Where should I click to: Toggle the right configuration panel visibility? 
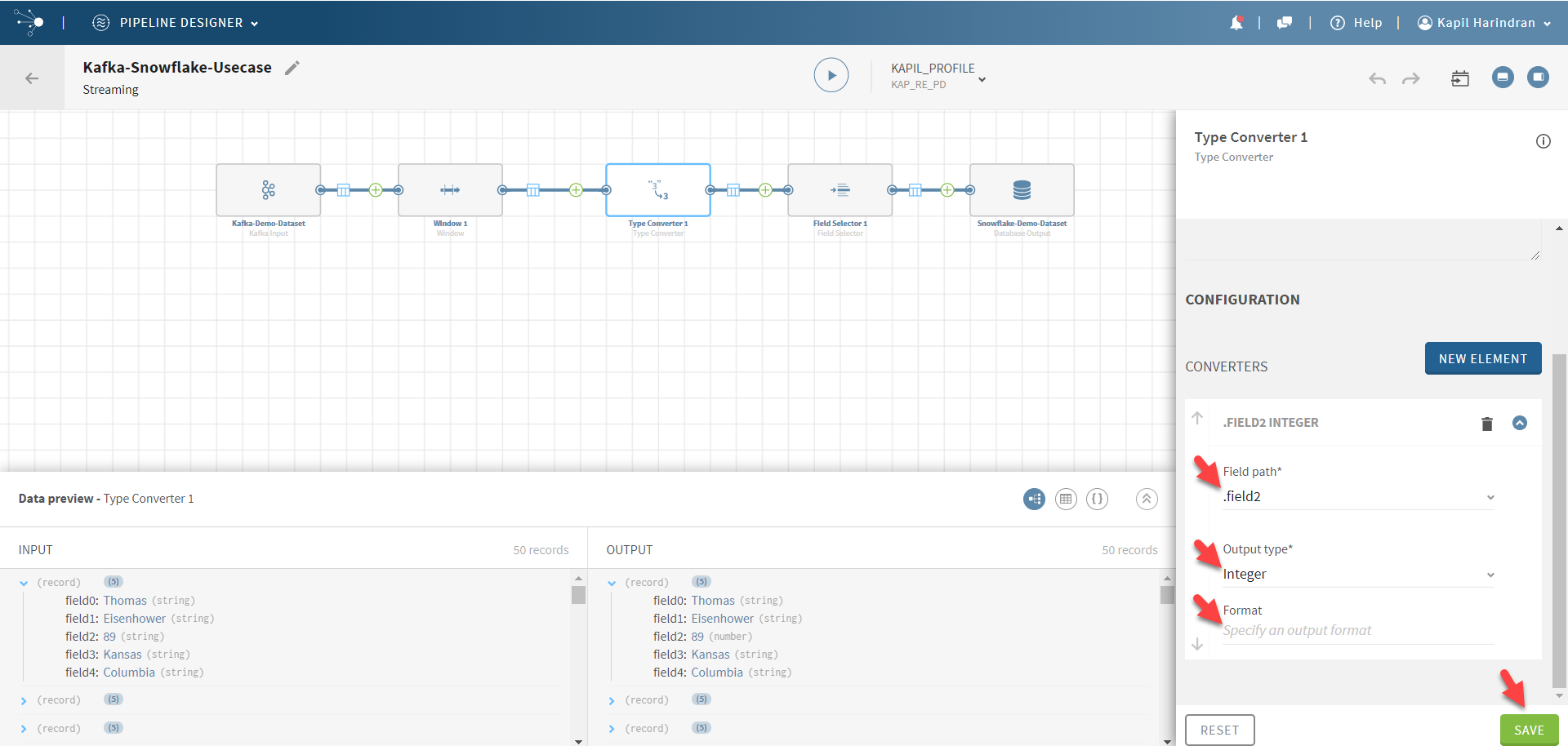(x=1539, y=78)
